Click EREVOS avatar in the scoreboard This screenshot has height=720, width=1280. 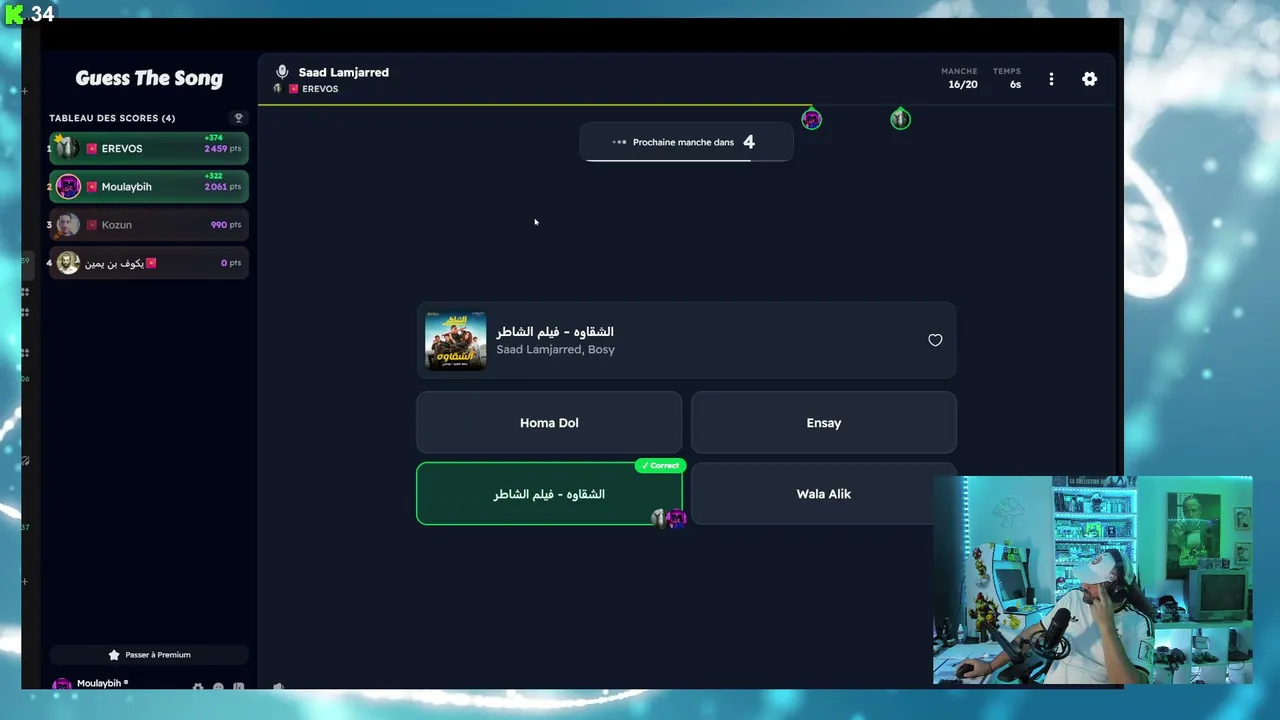point(67,149)
